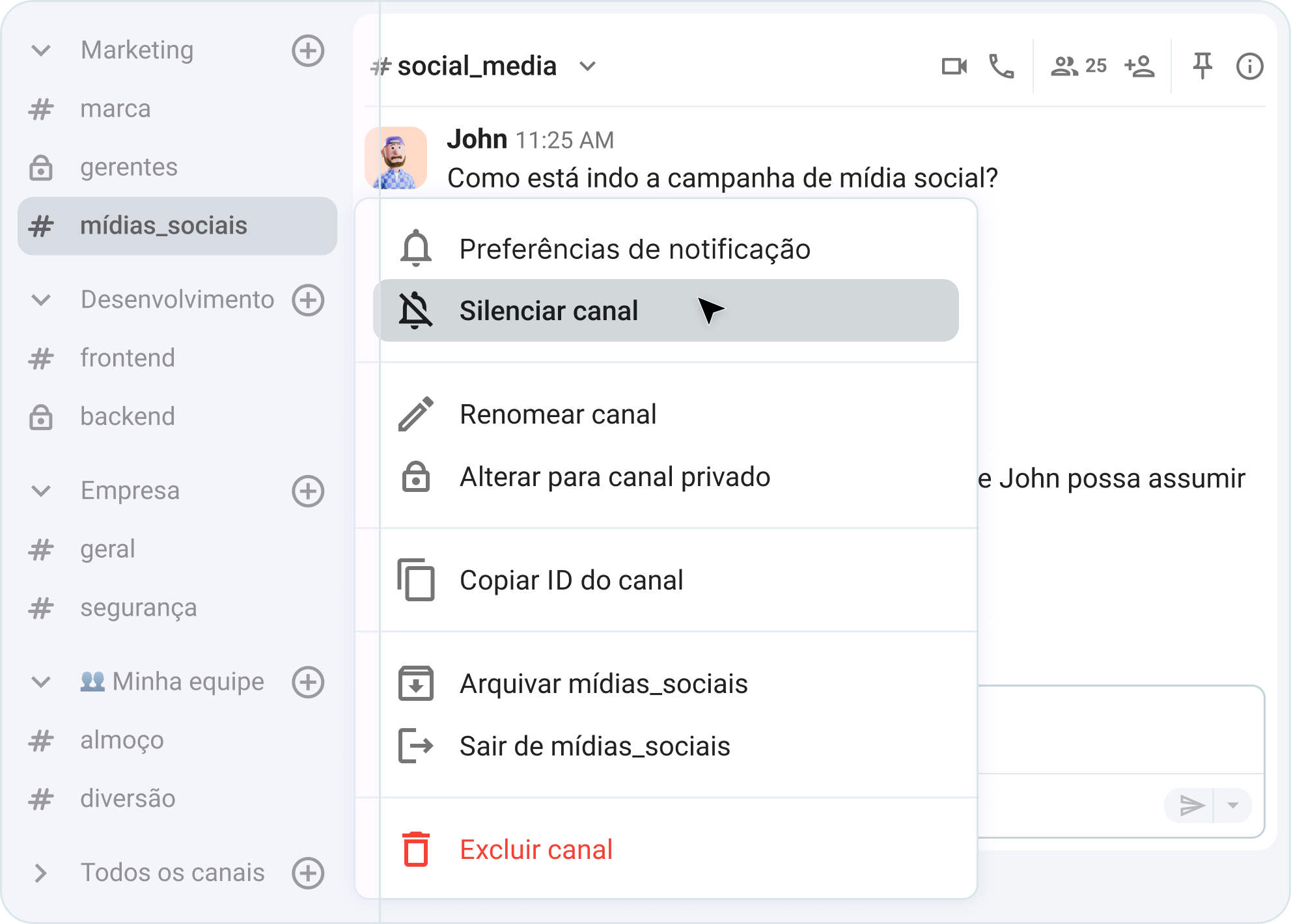
Task: Select Silenciar canal menu item
Action: (665, 310)
